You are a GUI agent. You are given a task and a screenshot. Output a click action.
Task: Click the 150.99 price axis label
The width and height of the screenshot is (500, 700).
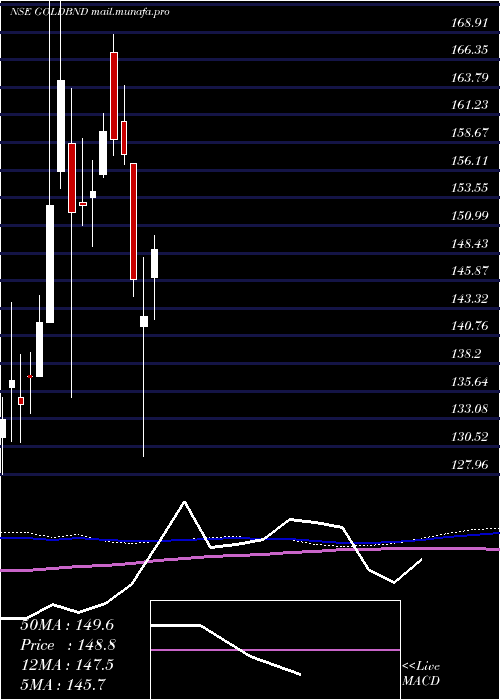pyautogui.click(x=469, y=216)
